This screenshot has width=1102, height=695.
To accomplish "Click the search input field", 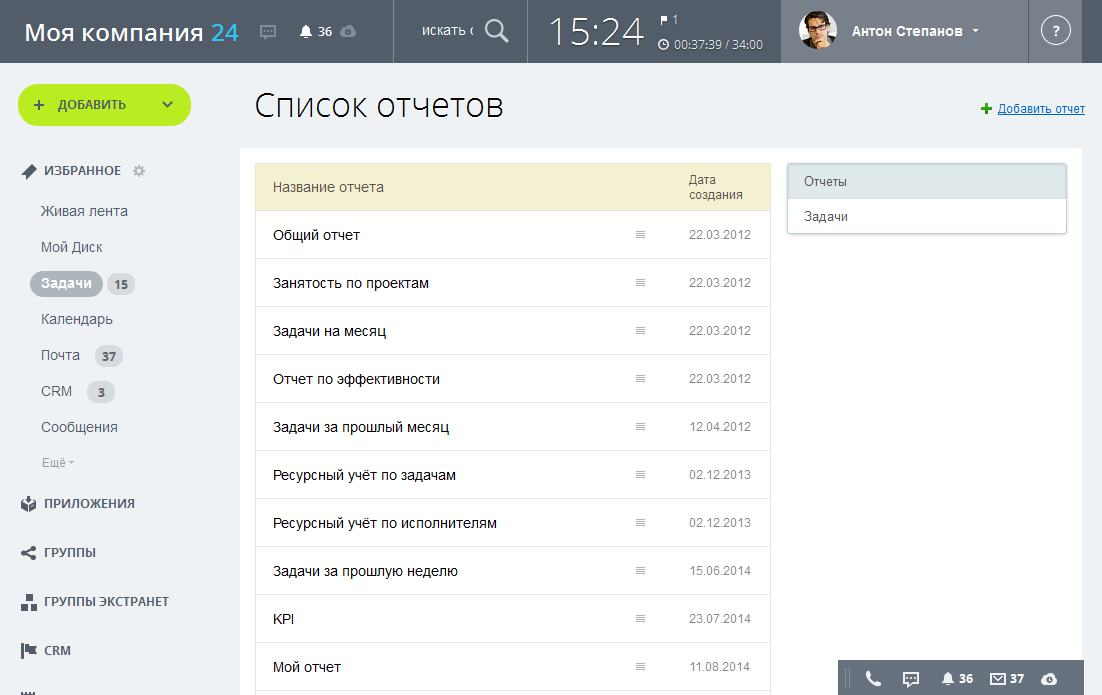I will 447,31.
